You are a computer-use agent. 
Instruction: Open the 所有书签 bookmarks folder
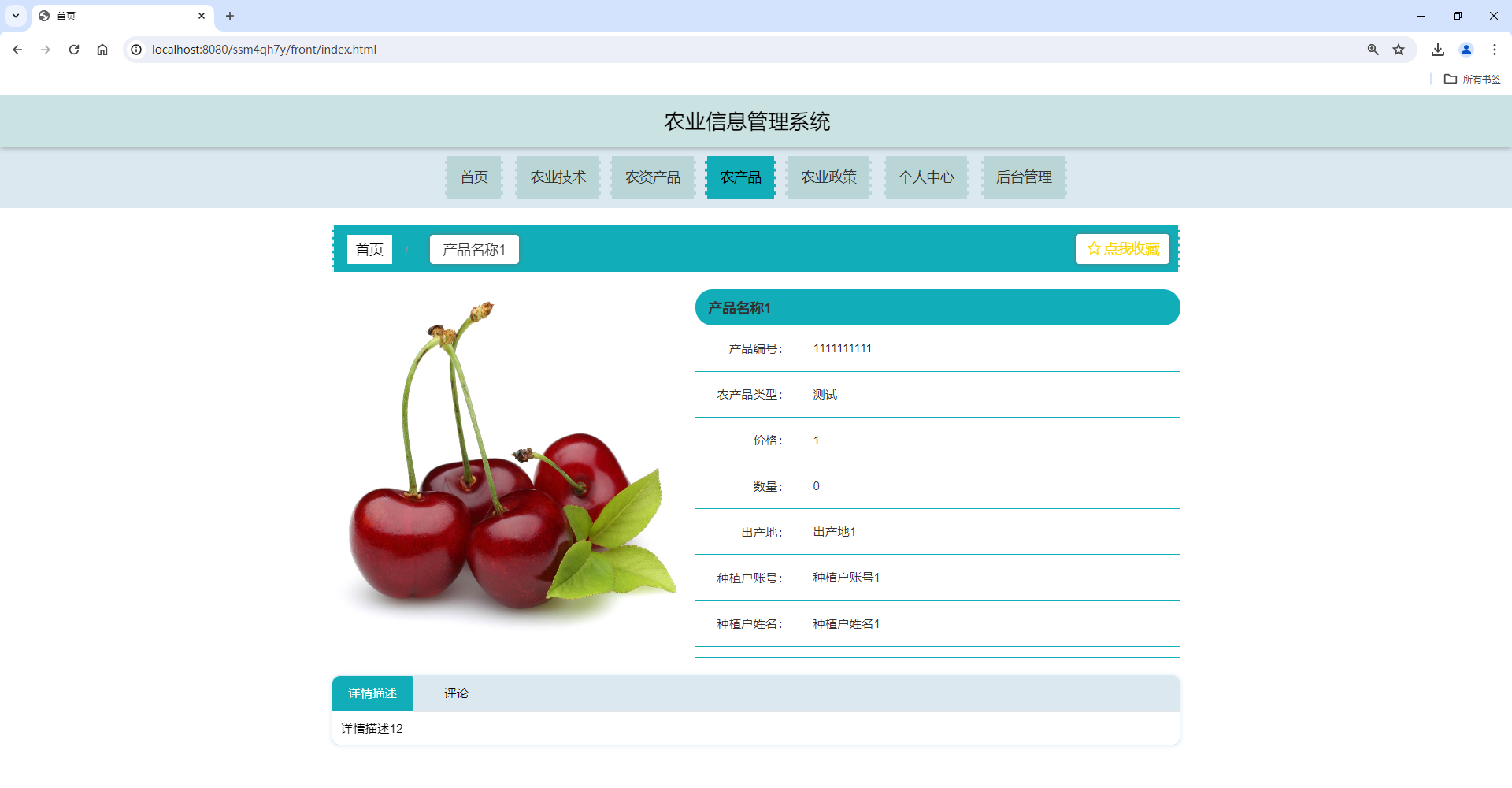pyautogui.click(x=1474, y=79)
